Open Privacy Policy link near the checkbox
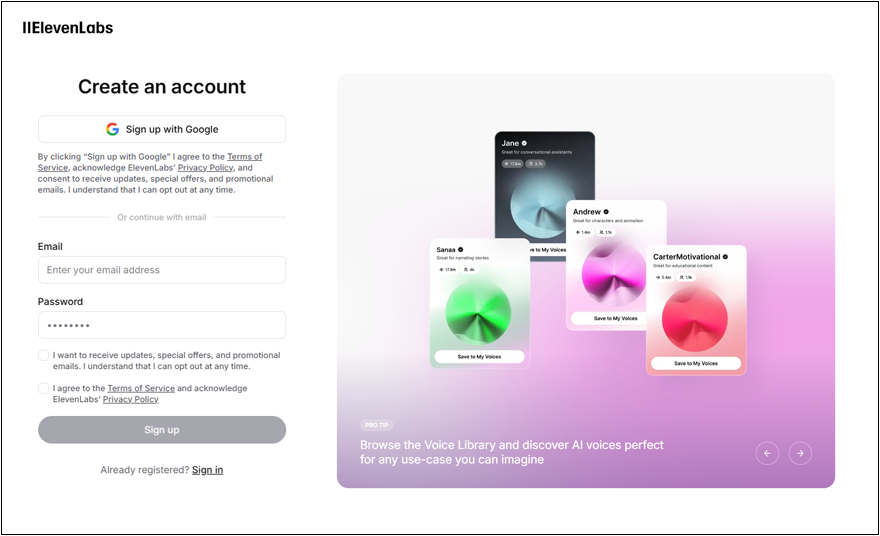The height and width of the screenshot is (536, 880). tap(130, 399)
